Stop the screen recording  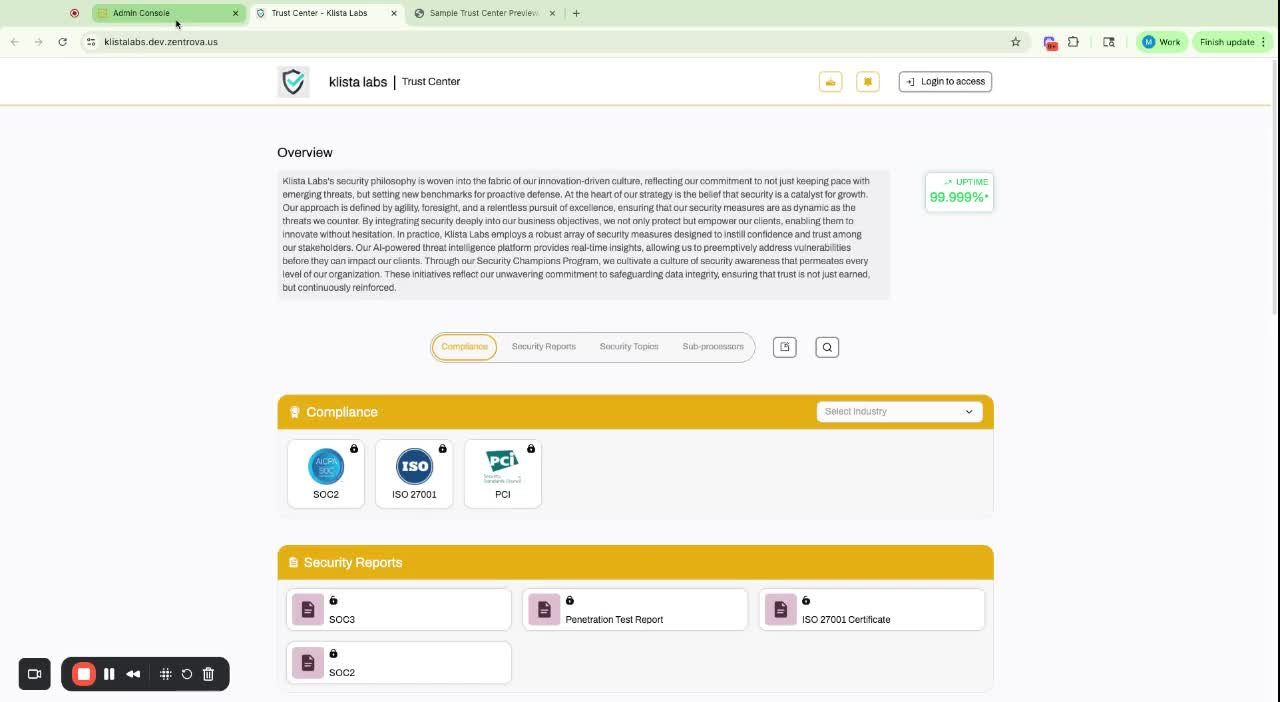tap(84, 674)
